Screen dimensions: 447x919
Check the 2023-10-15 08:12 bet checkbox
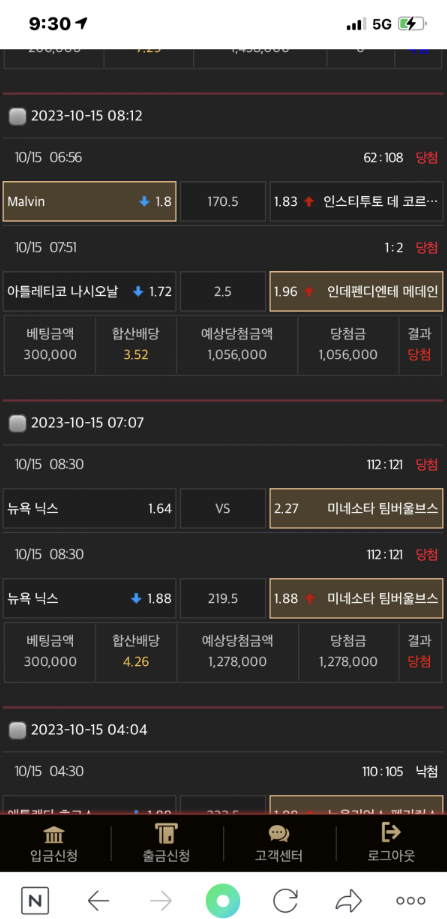(x=18, y=116)
